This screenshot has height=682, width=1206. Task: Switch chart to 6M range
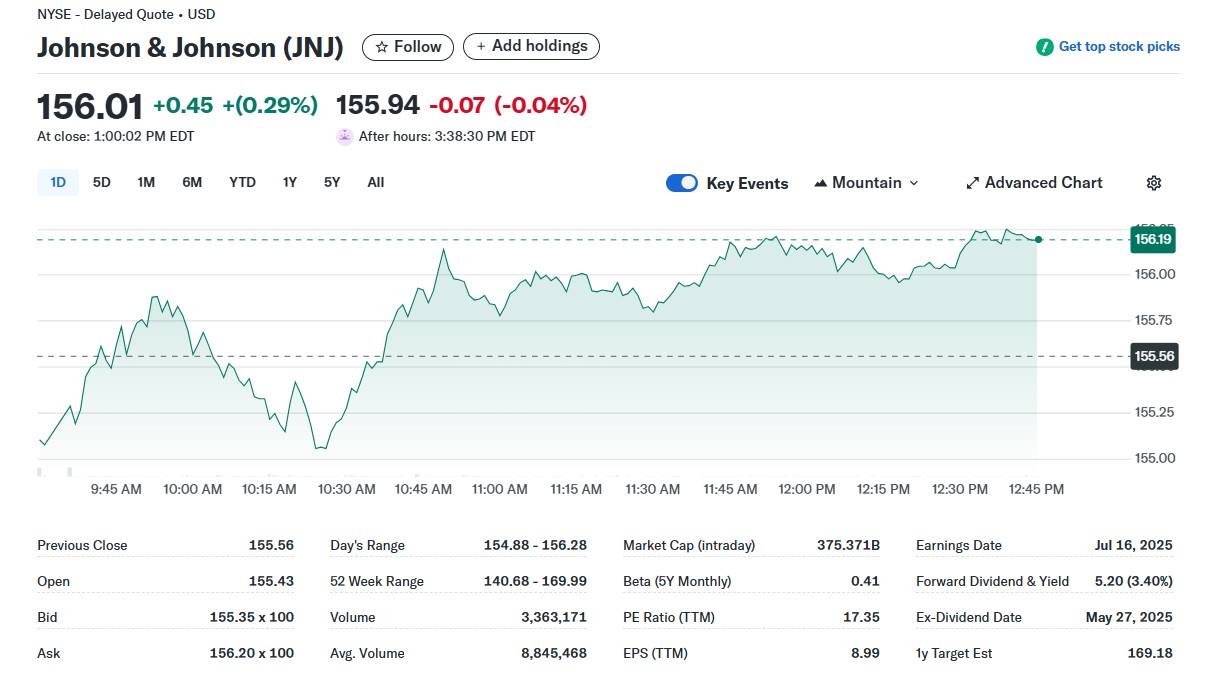(192, 182)
